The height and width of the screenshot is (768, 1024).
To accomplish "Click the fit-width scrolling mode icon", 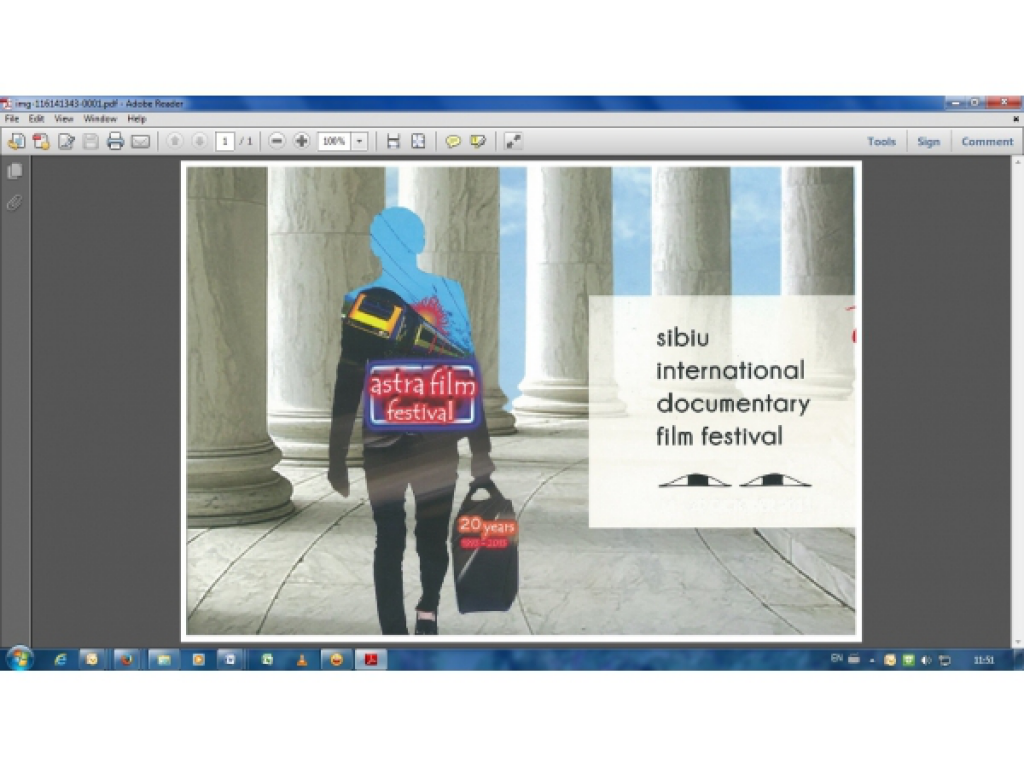I will pos(393,141).
